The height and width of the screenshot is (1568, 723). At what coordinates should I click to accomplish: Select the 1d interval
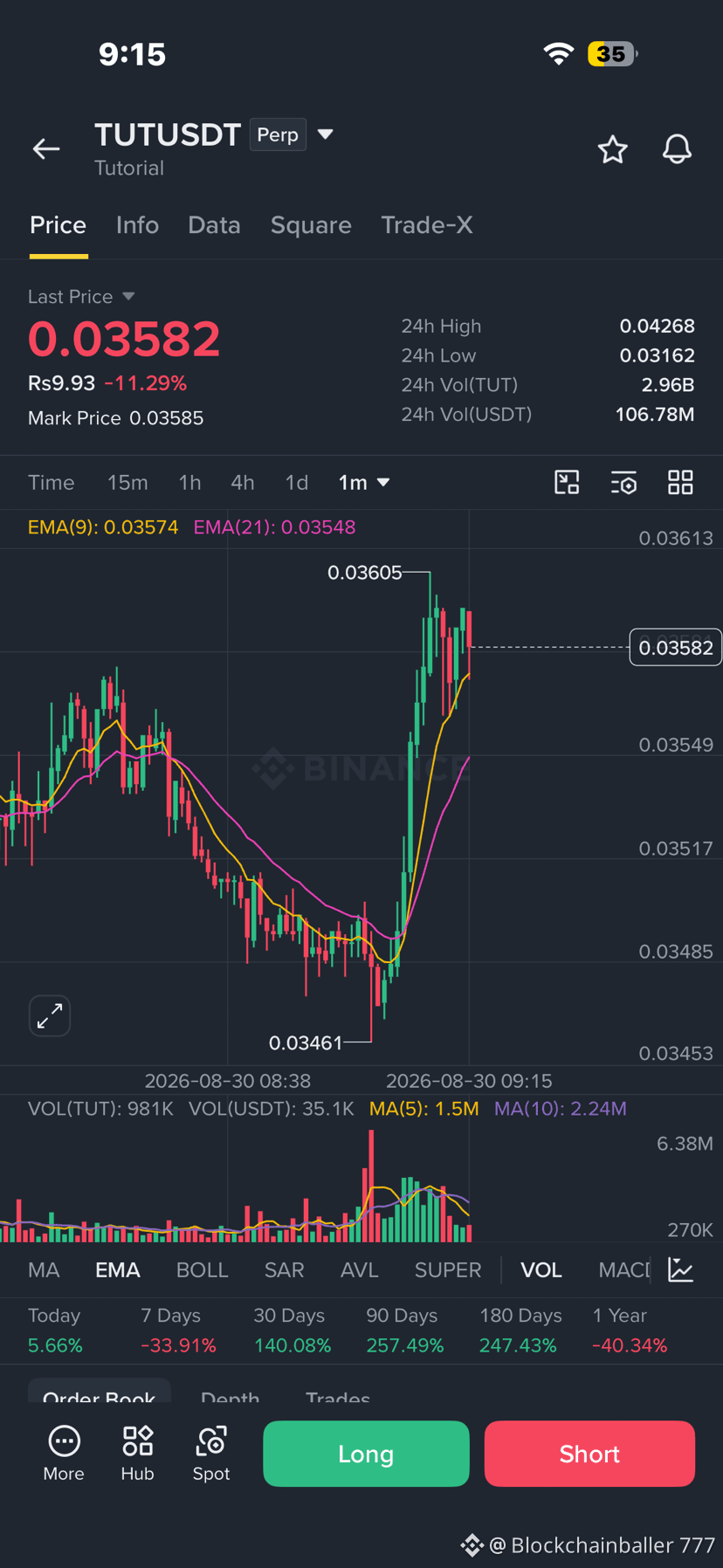click(x=297, y=483)
